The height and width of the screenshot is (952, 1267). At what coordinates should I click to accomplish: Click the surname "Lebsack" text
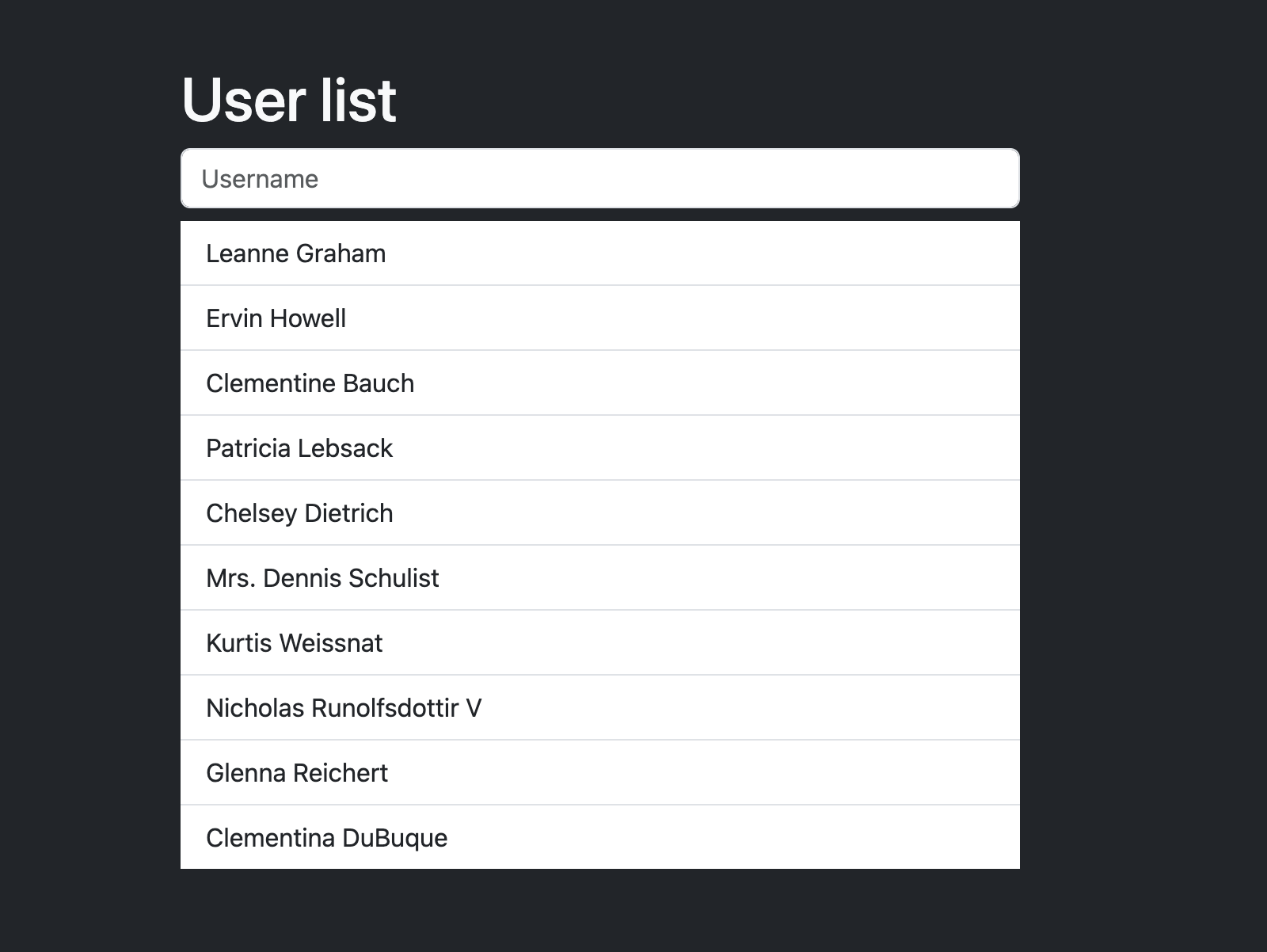345,449
